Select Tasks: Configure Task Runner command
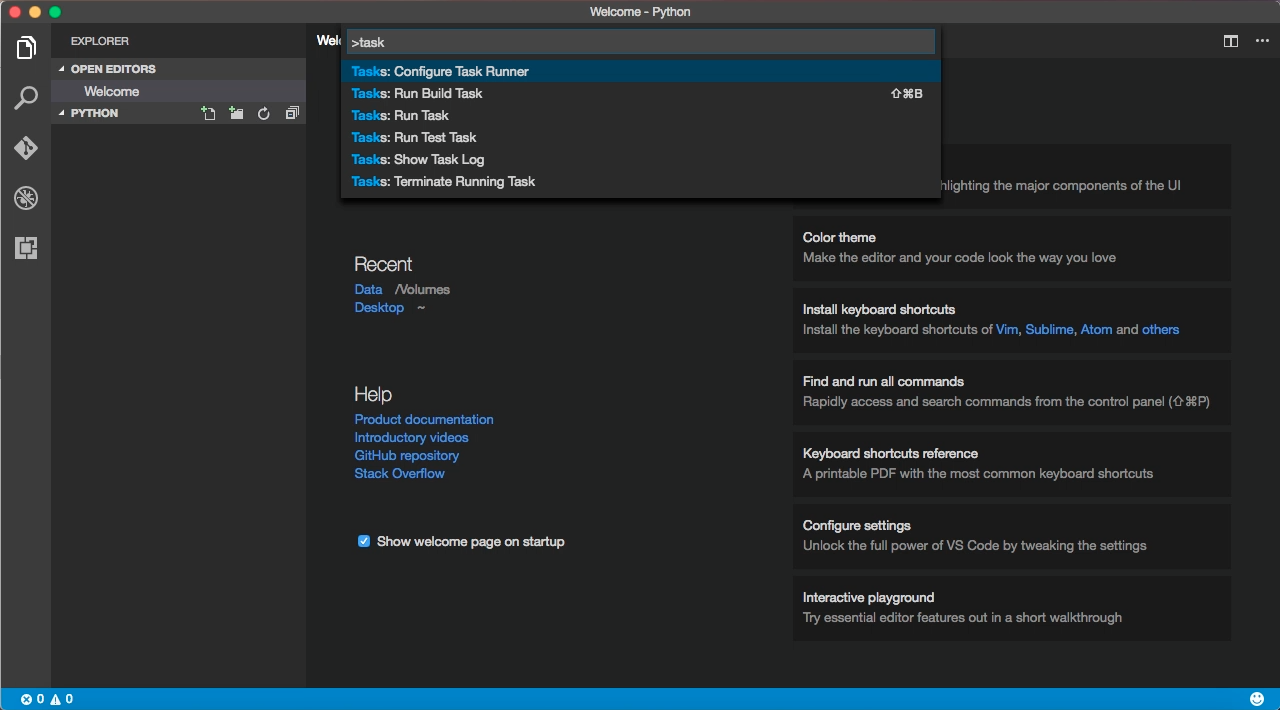This screenshot has width=1280, height=710. pos(641,71)
